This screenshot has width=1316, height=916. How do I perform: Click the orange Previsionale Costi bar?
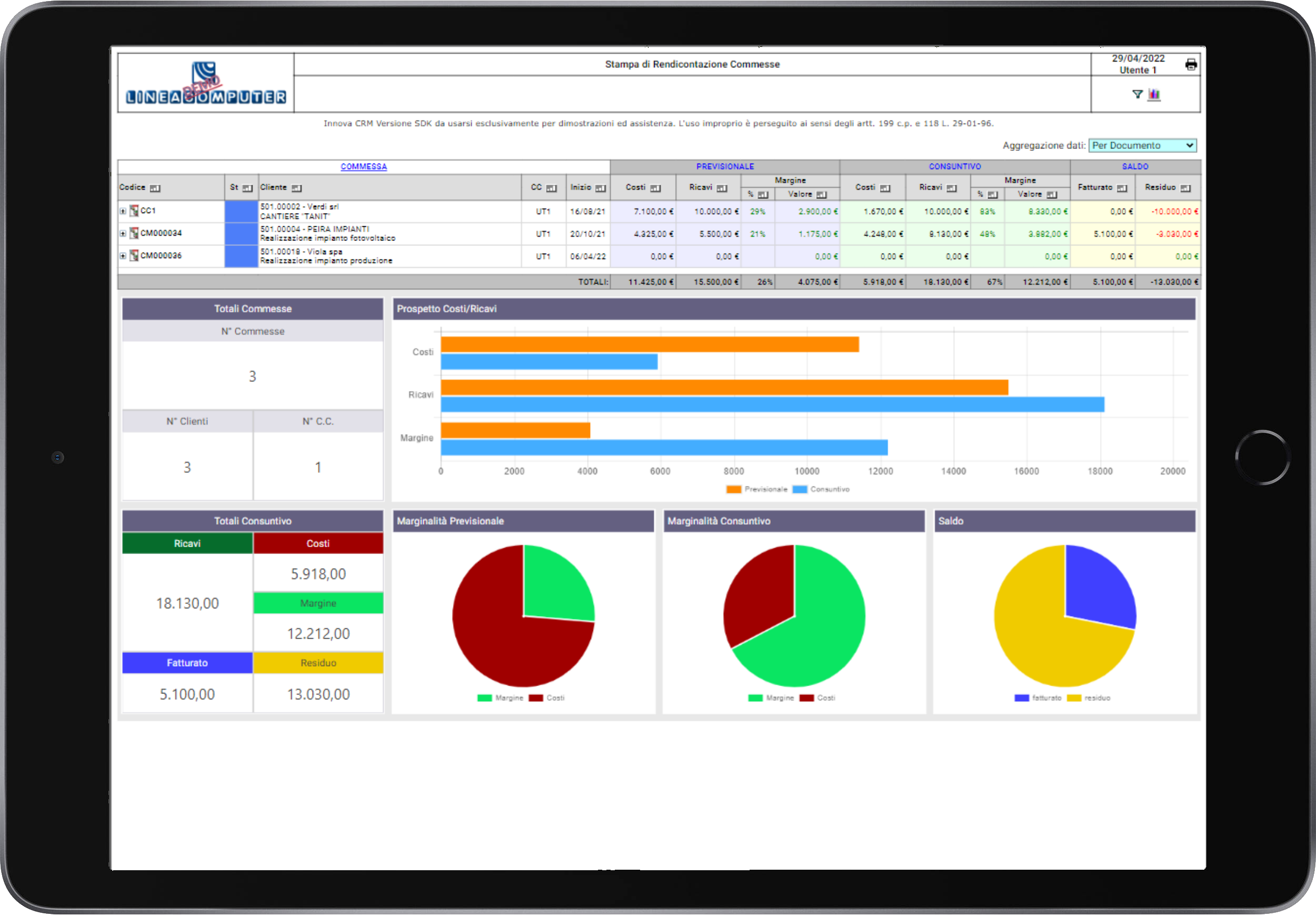[x=650, y=344]
